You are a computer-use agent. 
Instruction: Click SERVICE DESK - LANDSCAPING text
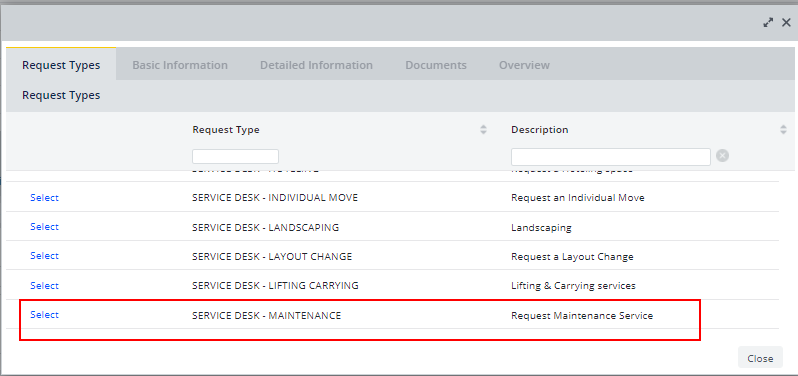[x=266, y=227]
